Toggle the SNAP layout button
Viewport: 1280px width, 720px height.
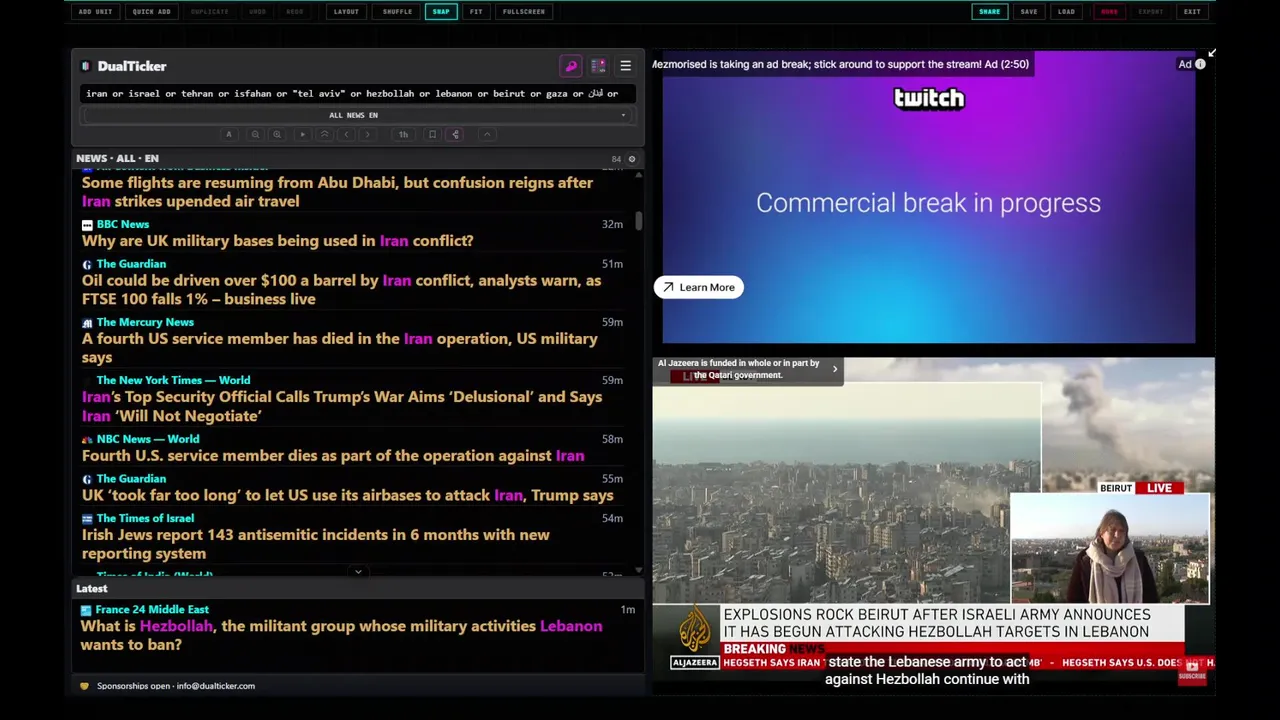click(x=441, y=12)
